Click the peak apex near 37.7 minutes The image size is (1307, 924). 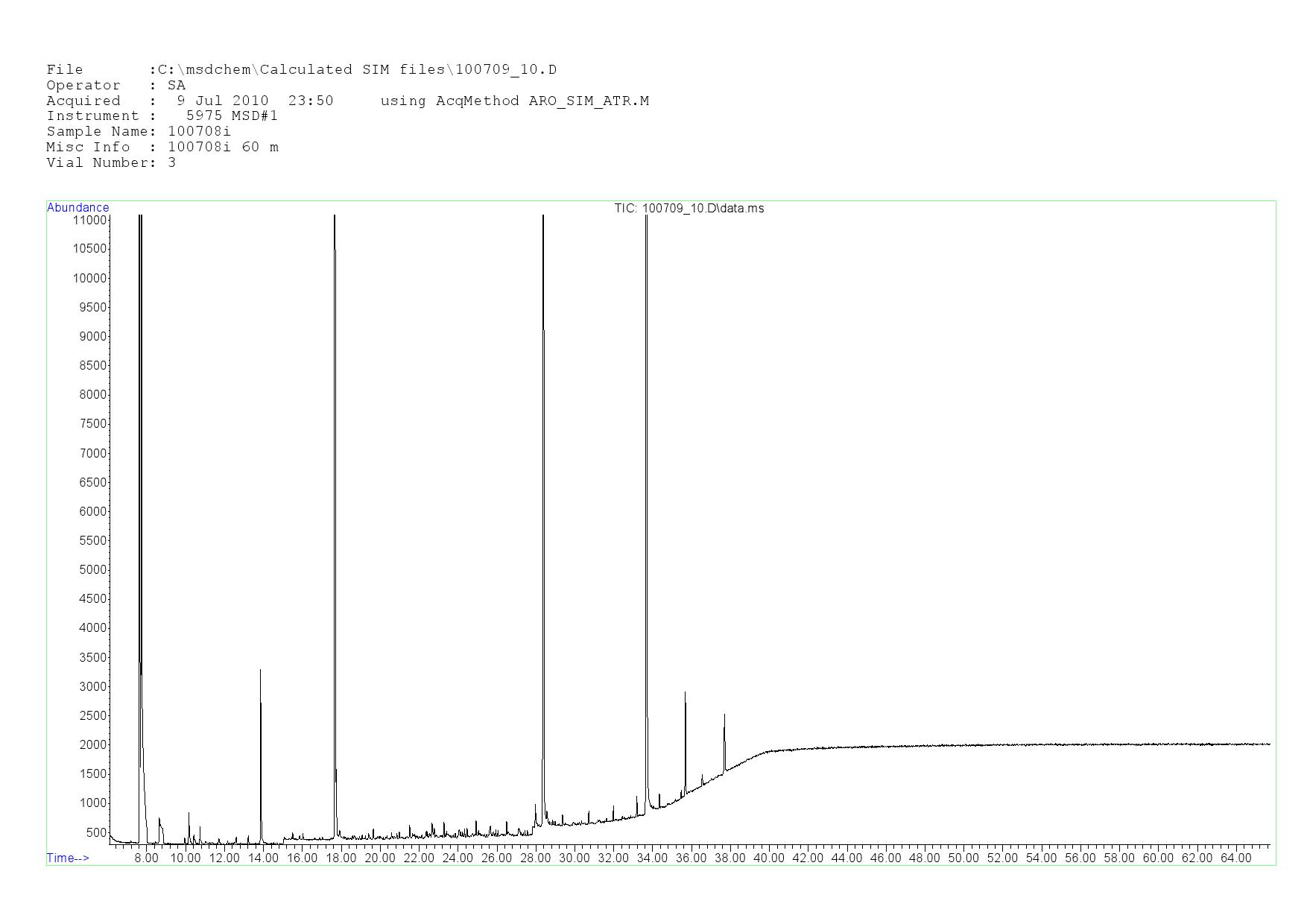coord(724,715)
